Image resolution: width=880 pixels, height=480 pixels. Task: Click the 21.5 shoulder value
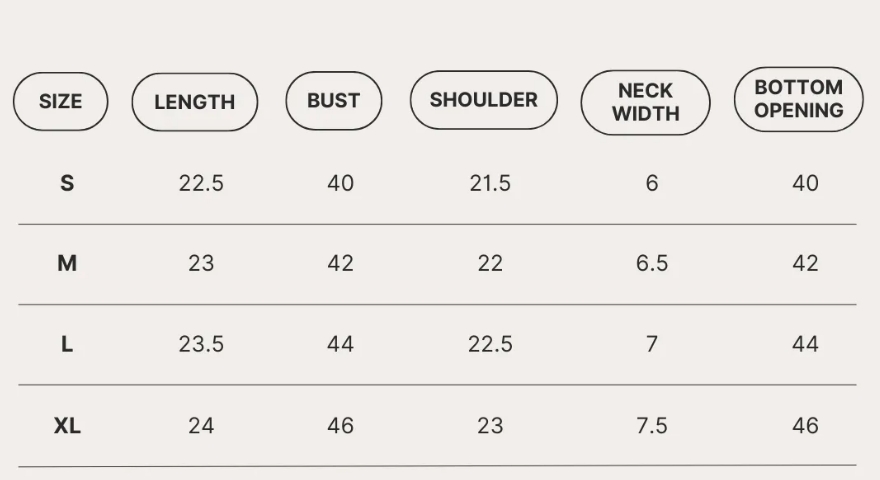click(x=490, y=184)
